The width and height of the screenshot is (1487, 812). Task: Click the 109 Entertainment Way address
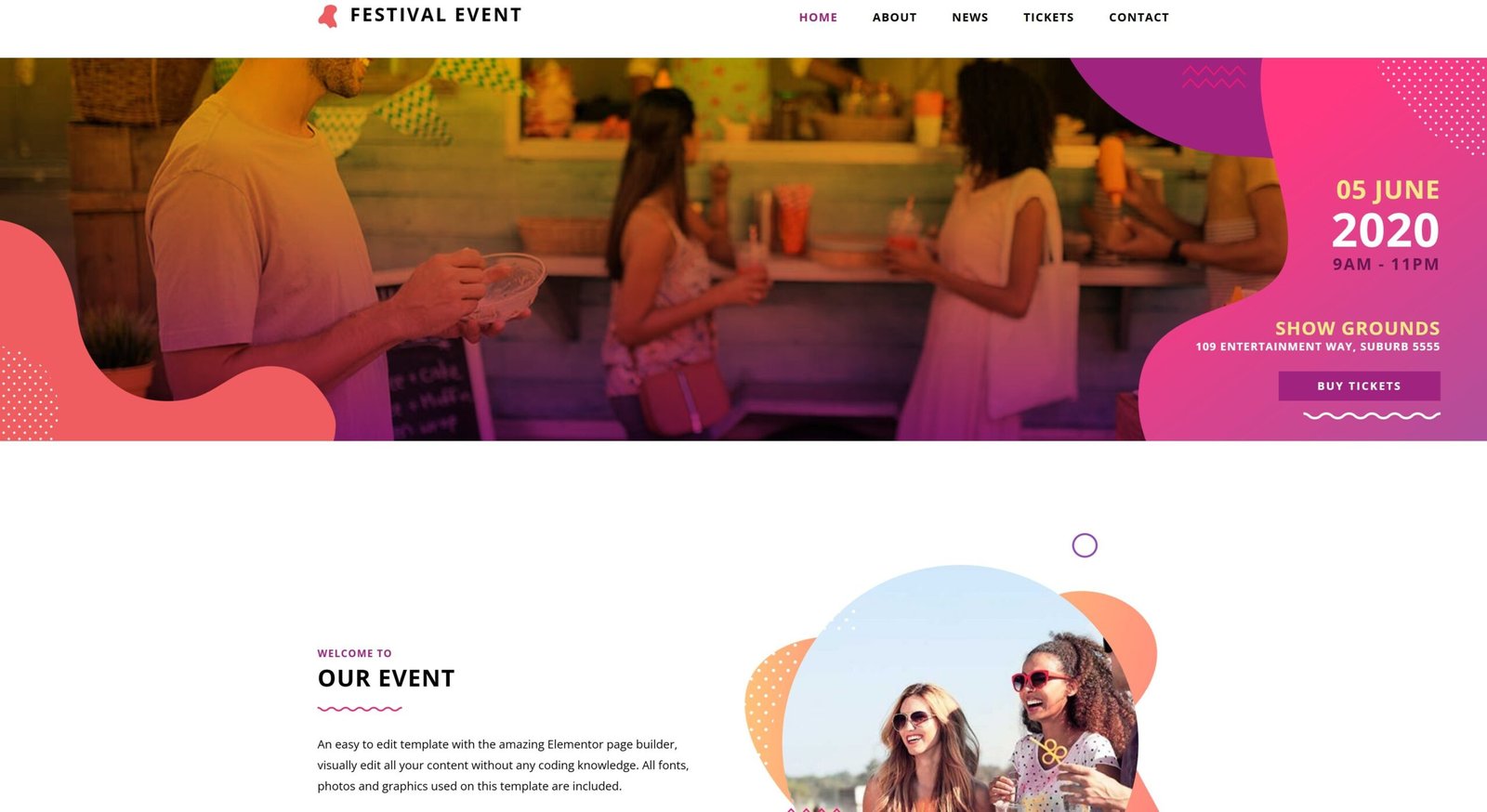point(1317,347)
